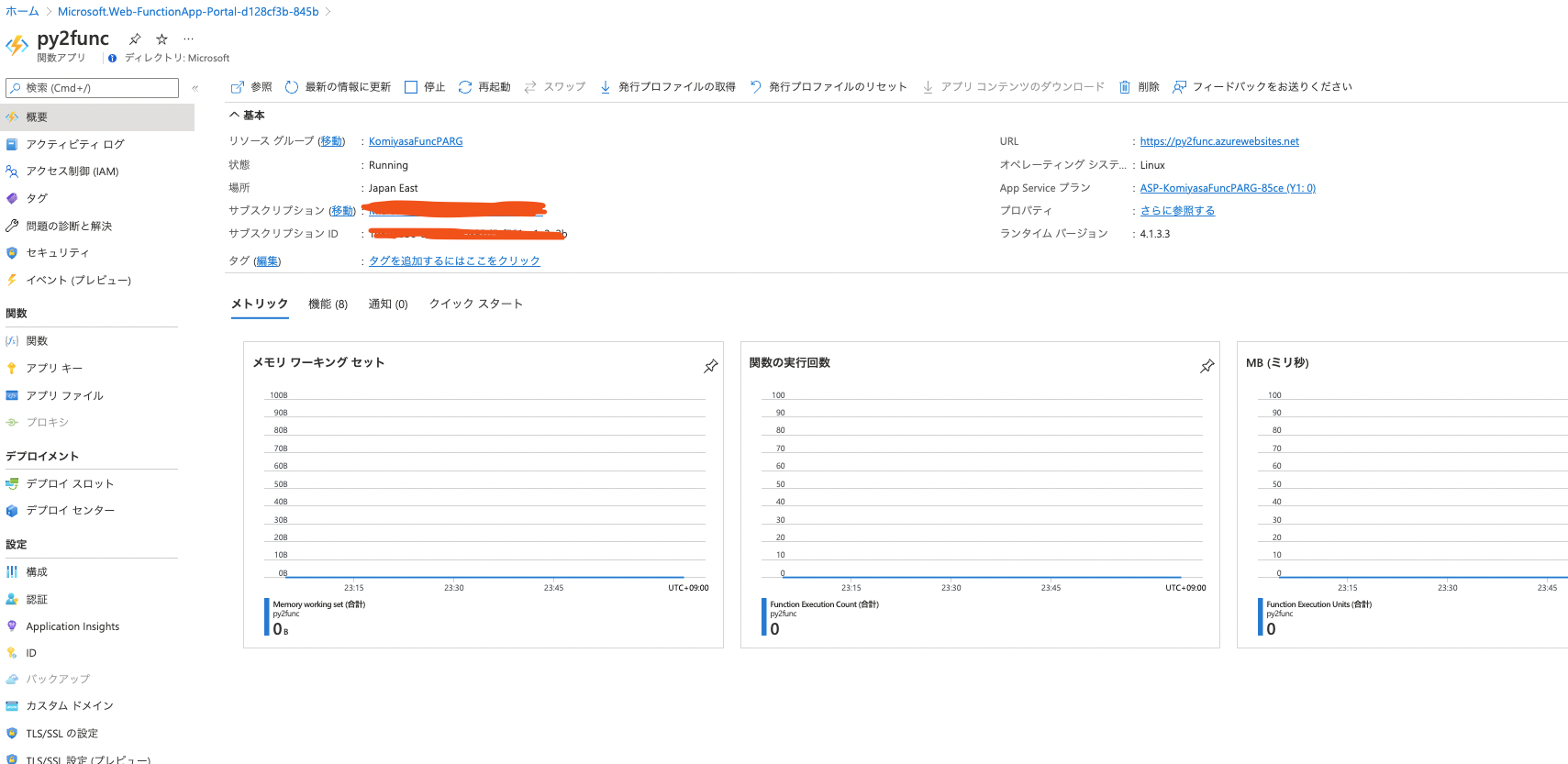Switch to the メトリック tab
Viewport: 1568px width, 764px height.
(260, 304)
